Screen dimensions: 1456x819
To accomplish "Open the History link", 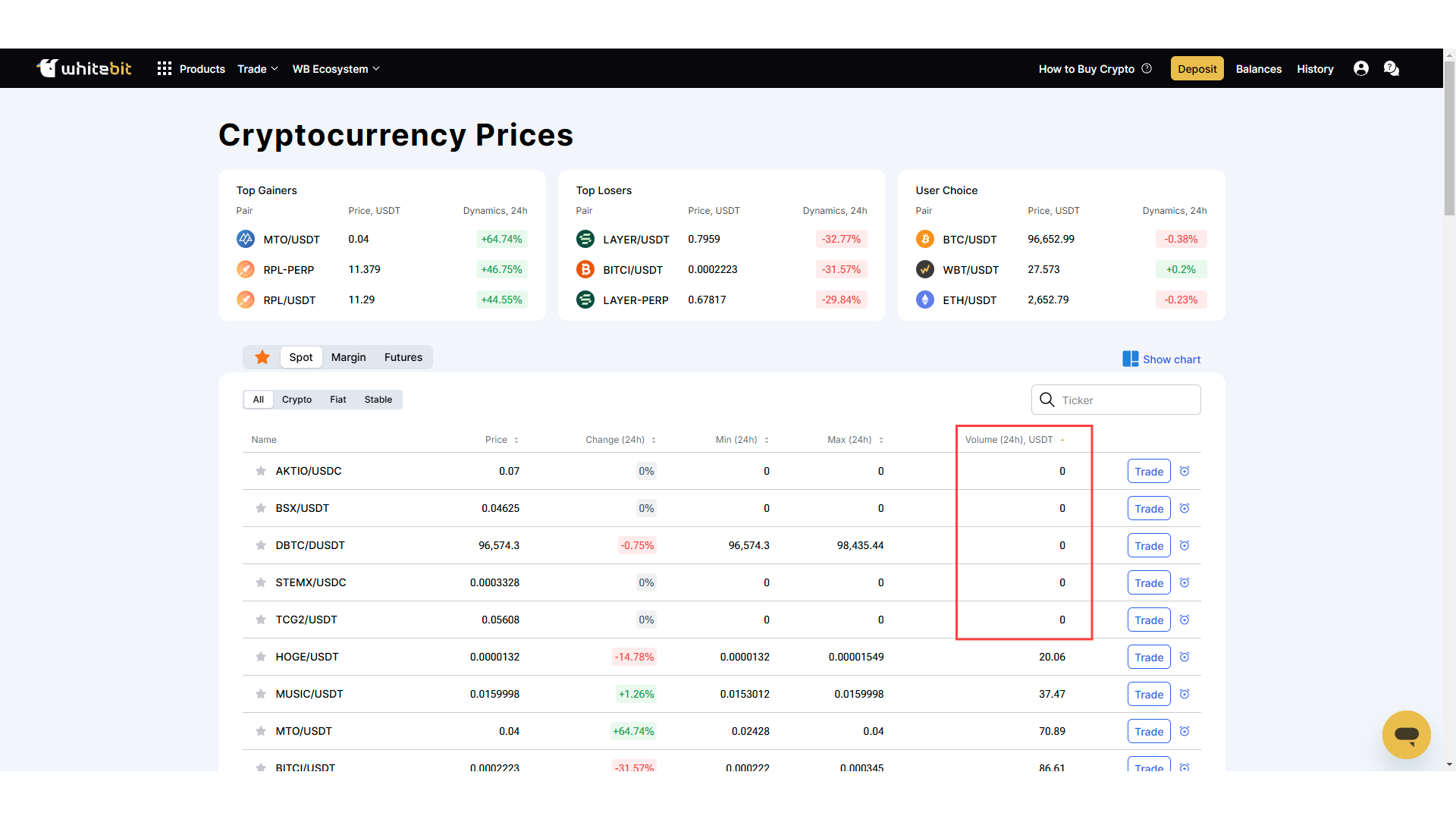I will click(x=1315, y=69).
